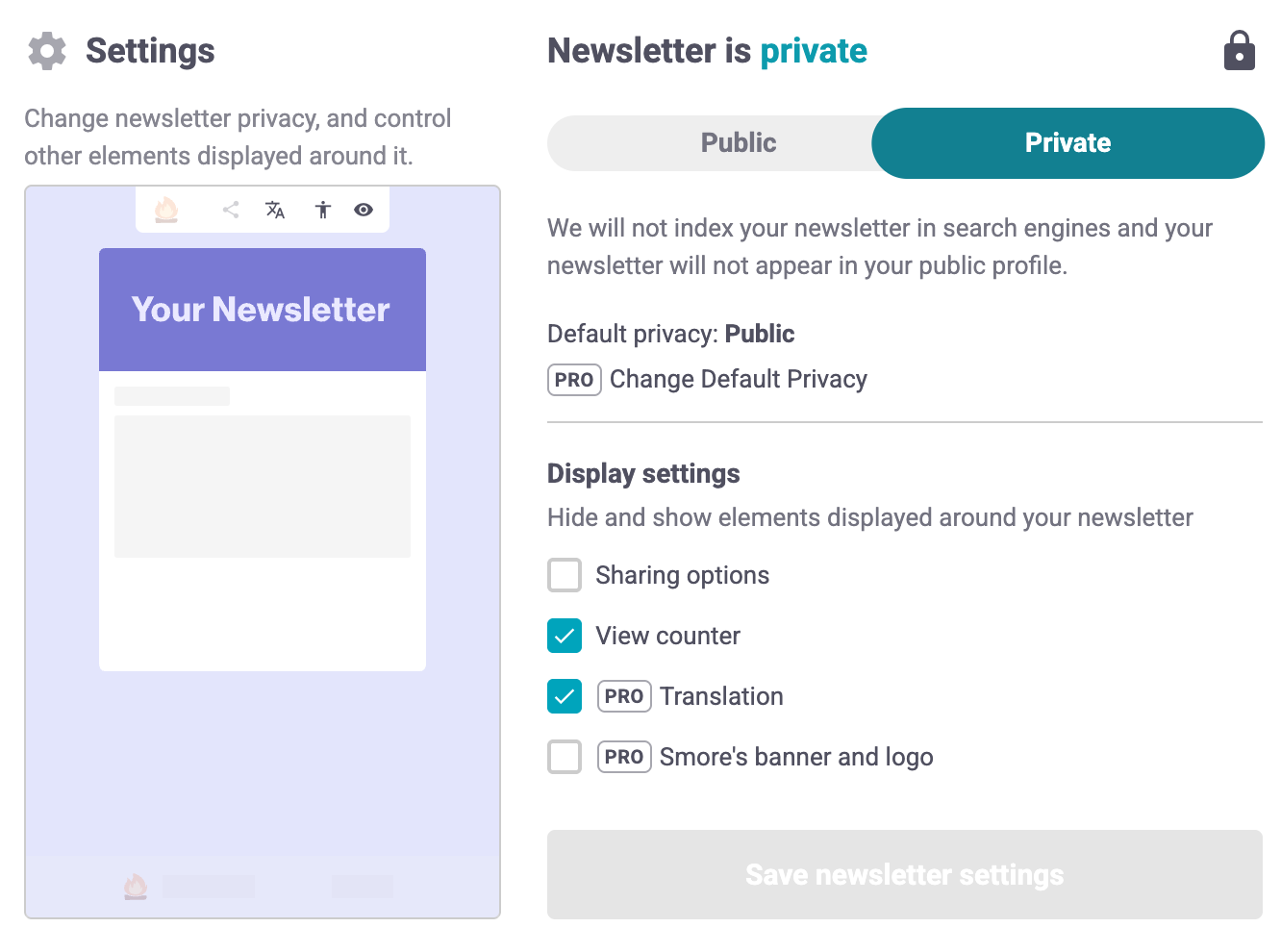Click the padlock privacy icon
Image resolution: width=1281 pixels, height=952 pixels.
(x=1239, y=51)
